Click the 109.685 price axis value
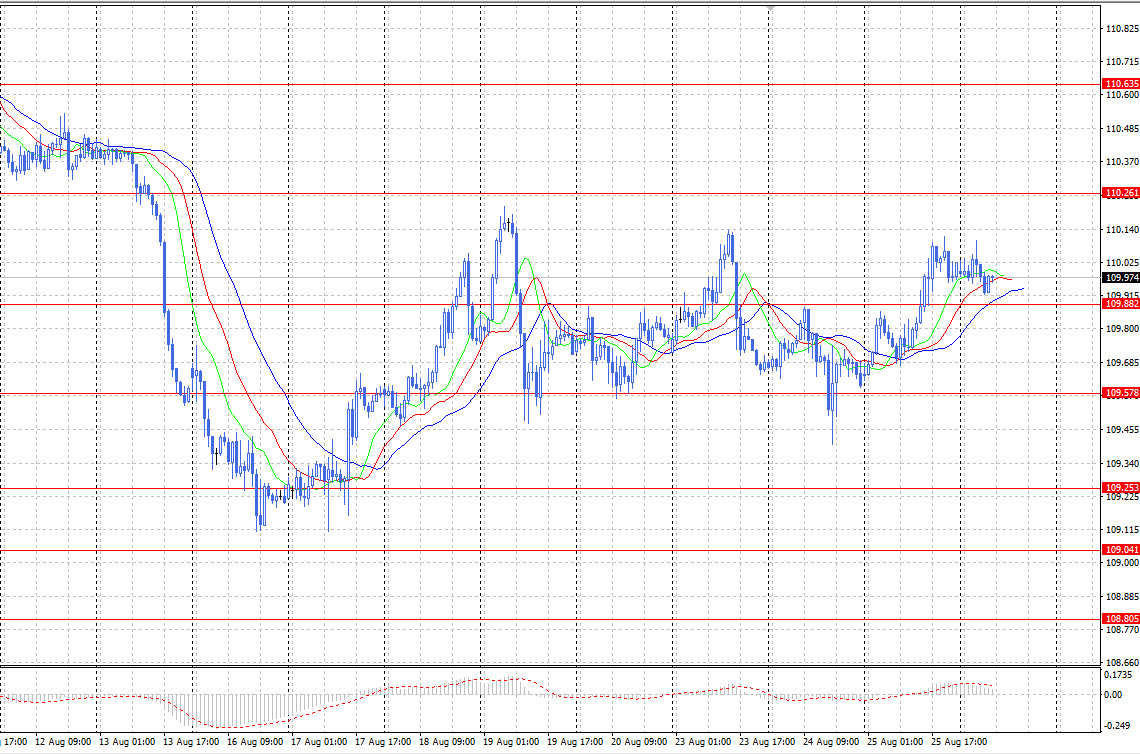Screen dimensions: 1140x754 (x=1122, y=363)
